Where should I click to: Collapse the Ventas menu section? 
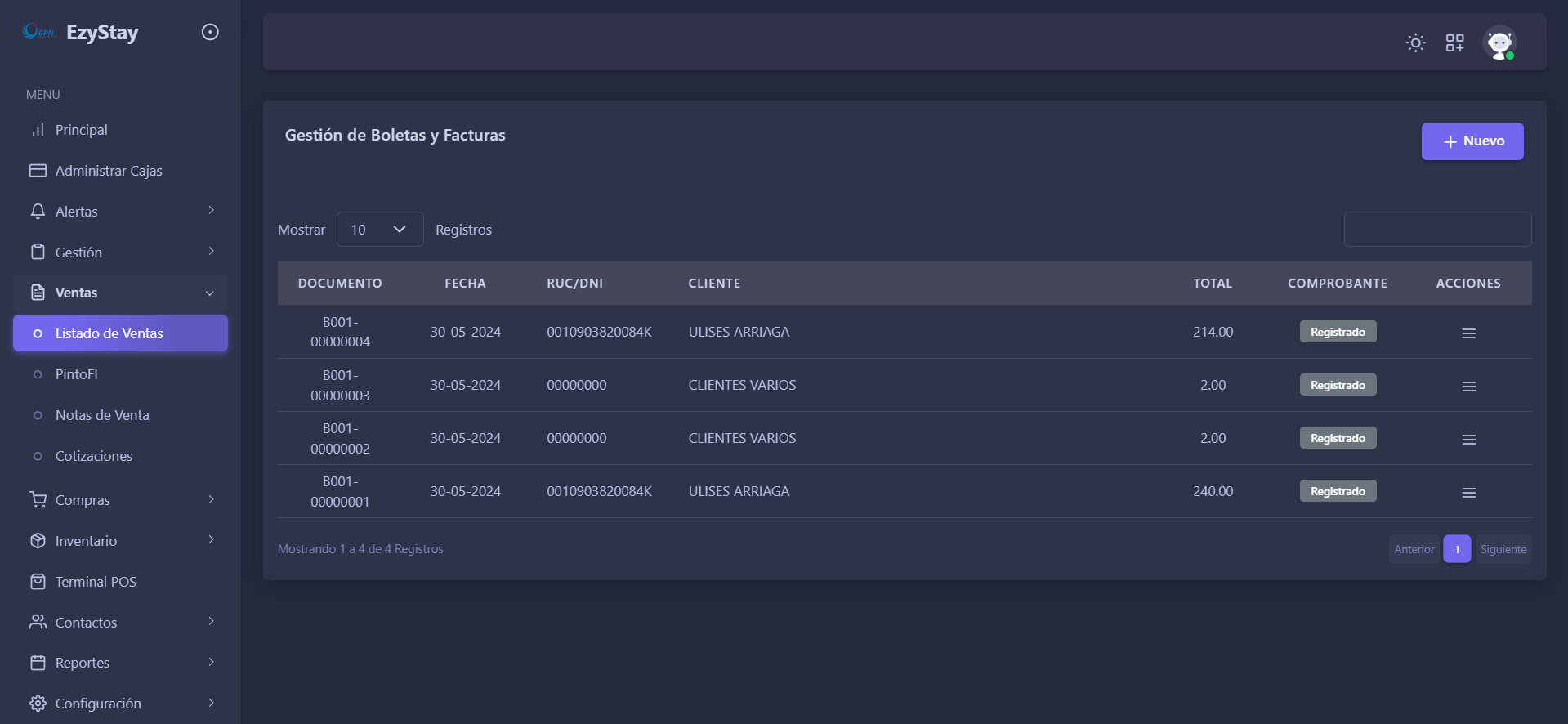121,293
